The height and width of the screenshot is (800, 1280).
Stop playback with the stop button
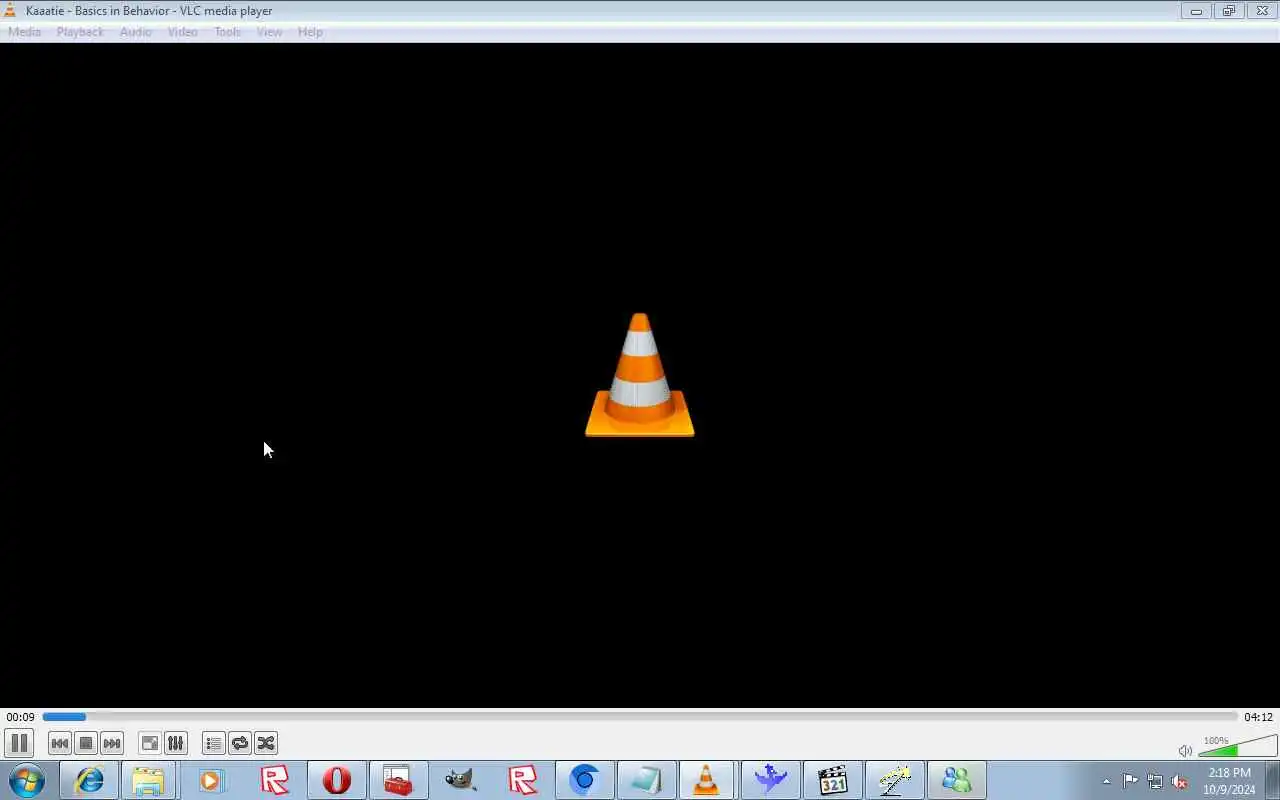[86, 743]
